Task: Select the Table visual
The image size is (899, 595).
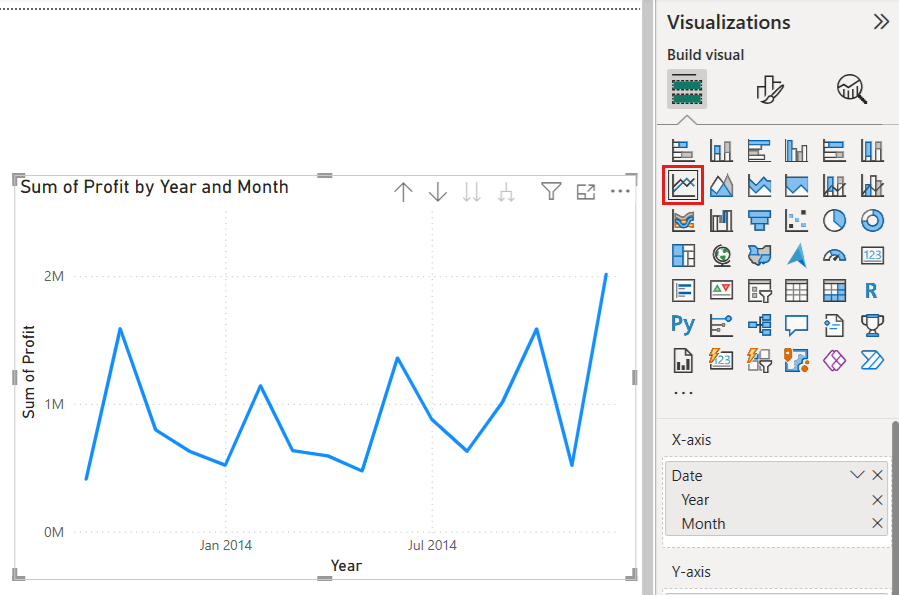Action: coord(796,291)
